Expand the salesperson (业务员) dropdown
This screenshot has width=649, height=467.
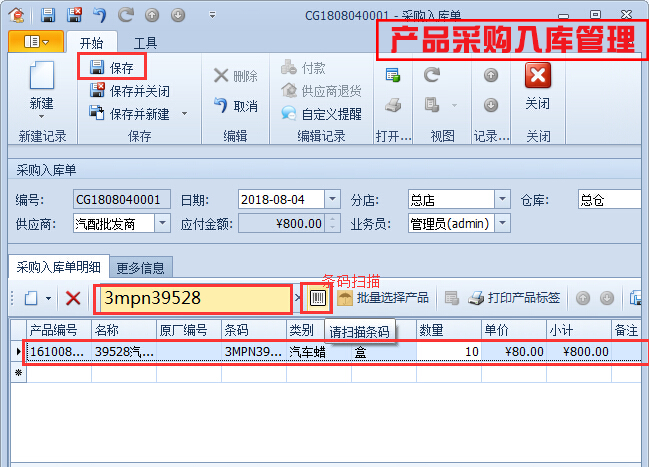click(x=503, y=223)
